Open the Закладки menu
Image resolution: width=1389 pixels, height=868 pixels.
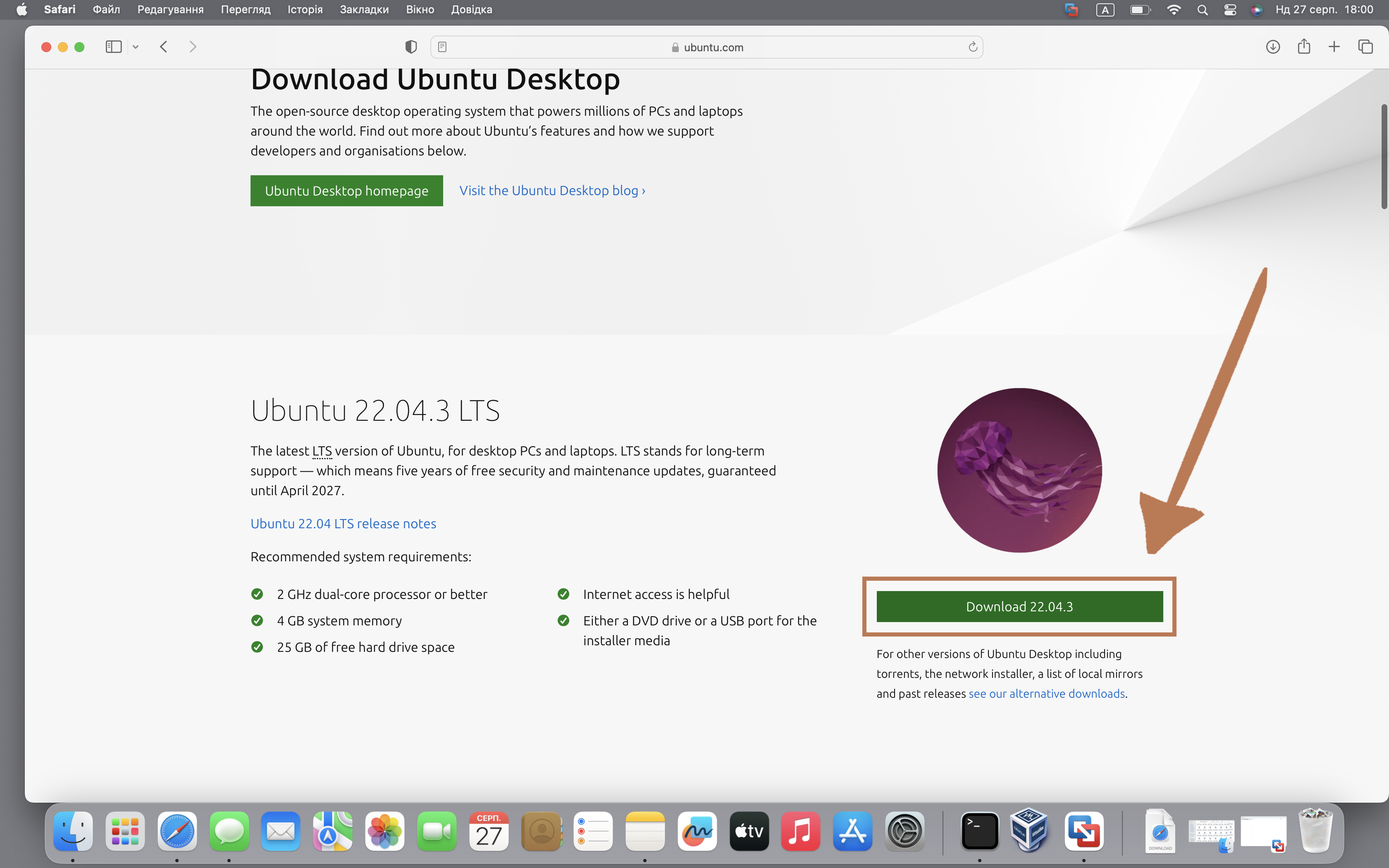tap(365, 10)
